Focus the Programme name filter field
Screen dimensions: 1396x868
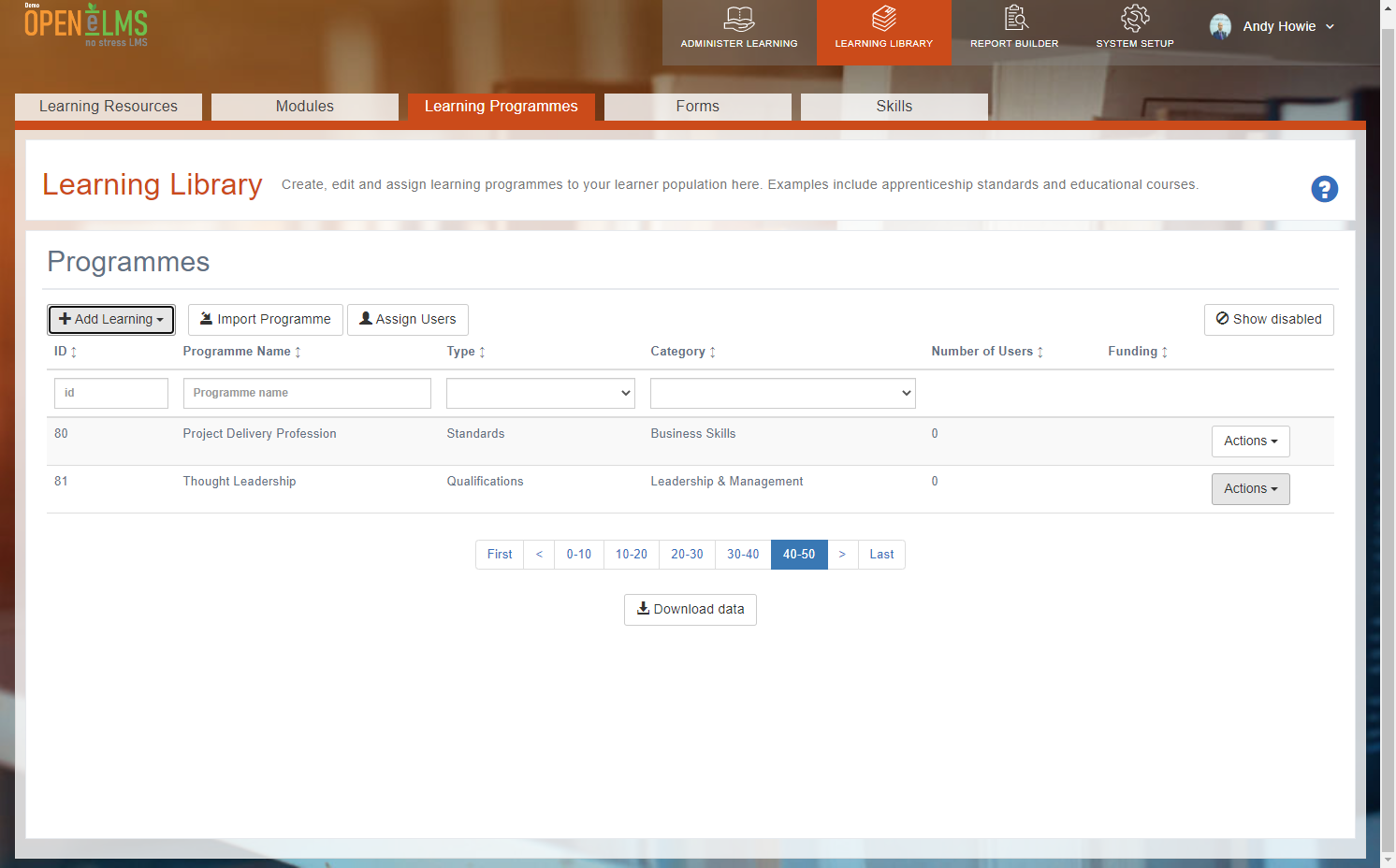pyautogui.click(x=307, y=393)
